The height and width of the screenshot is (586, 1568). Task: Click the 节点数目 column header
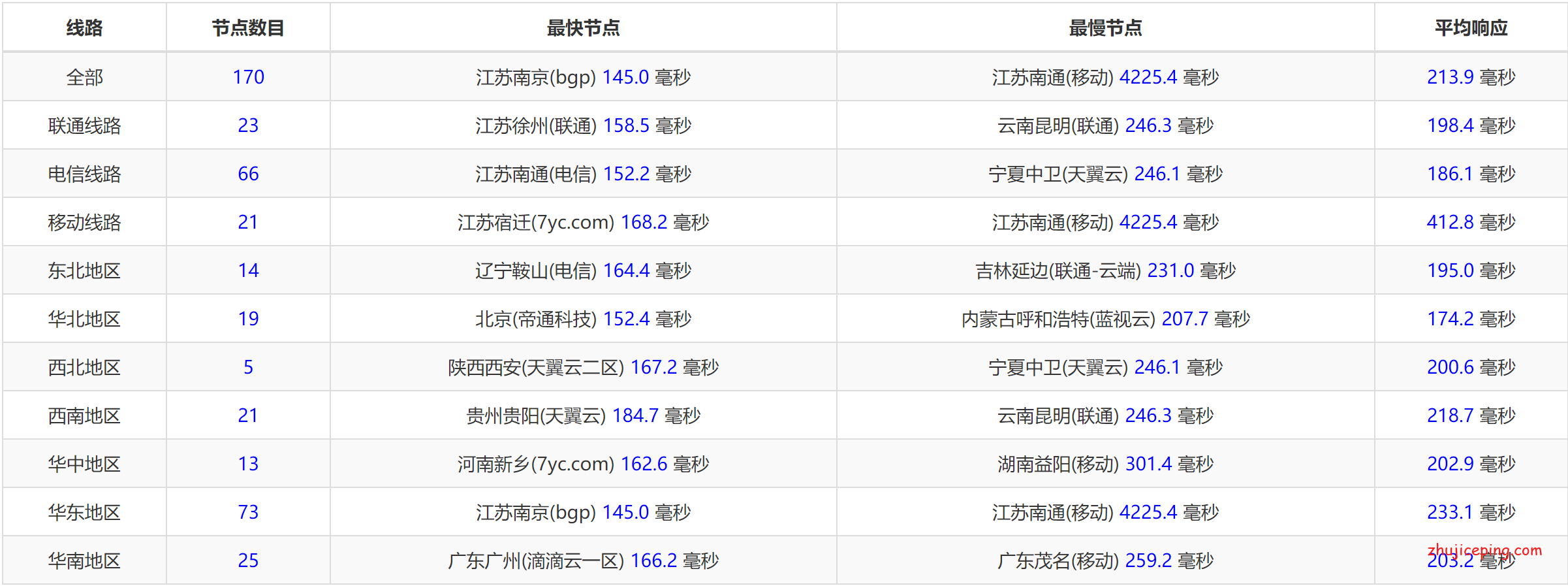coord(248,28)
